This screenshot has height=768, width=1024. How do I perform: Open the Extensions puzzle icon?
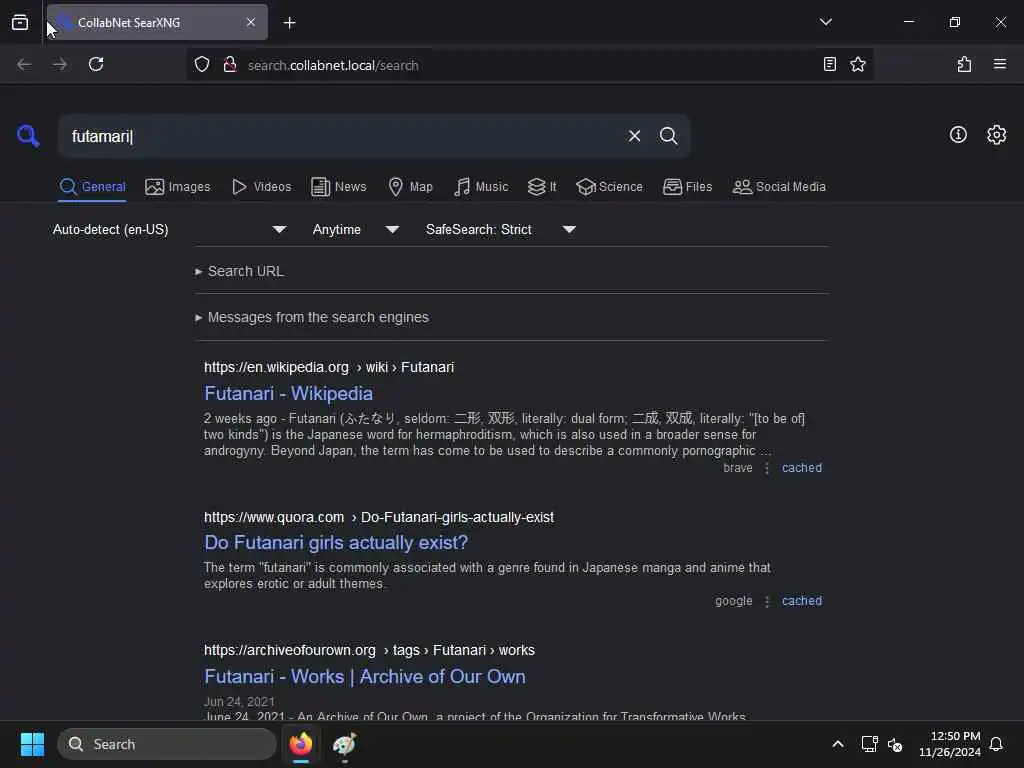tap(964, 65)
